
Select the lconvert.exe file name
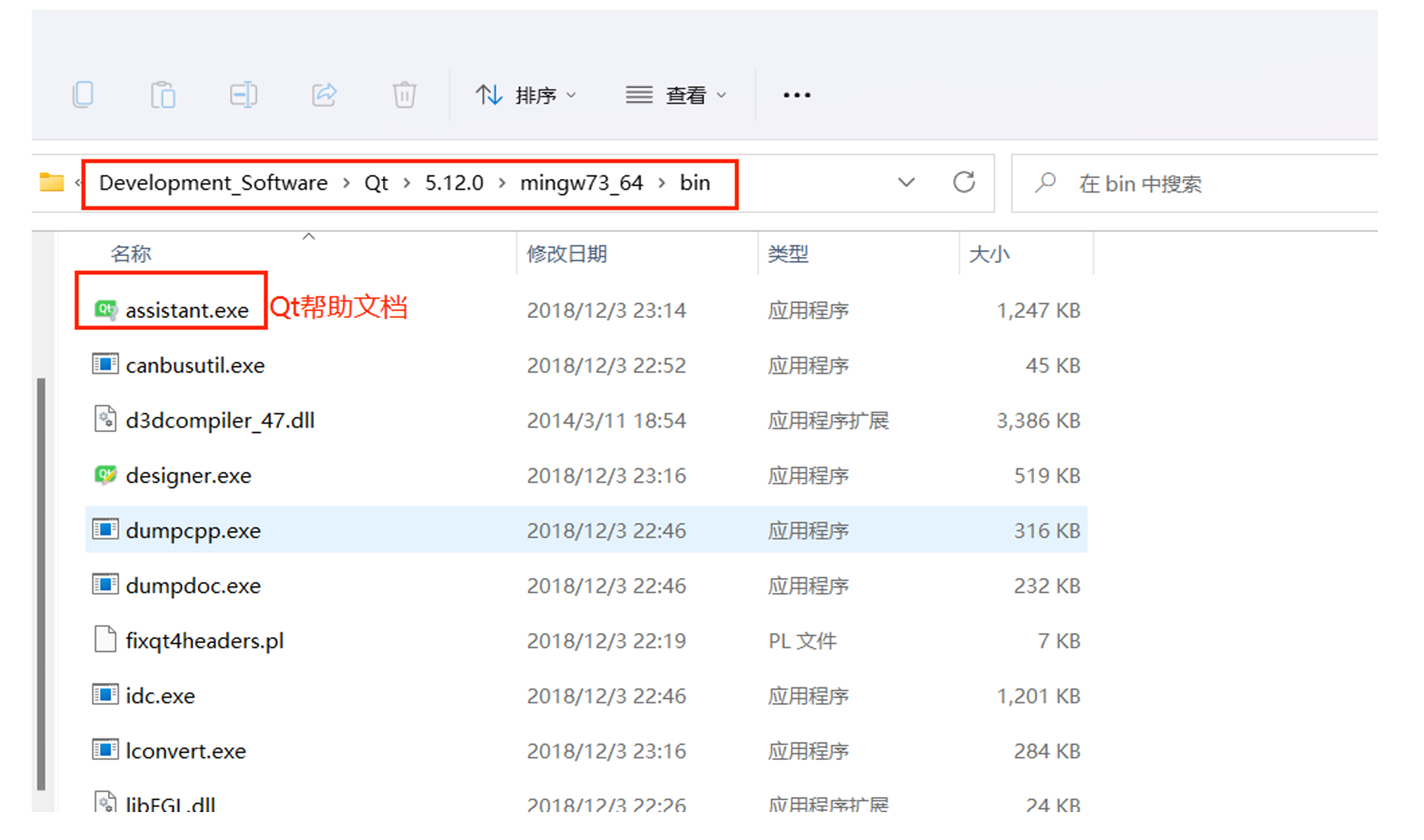click(x=186, y=751)
